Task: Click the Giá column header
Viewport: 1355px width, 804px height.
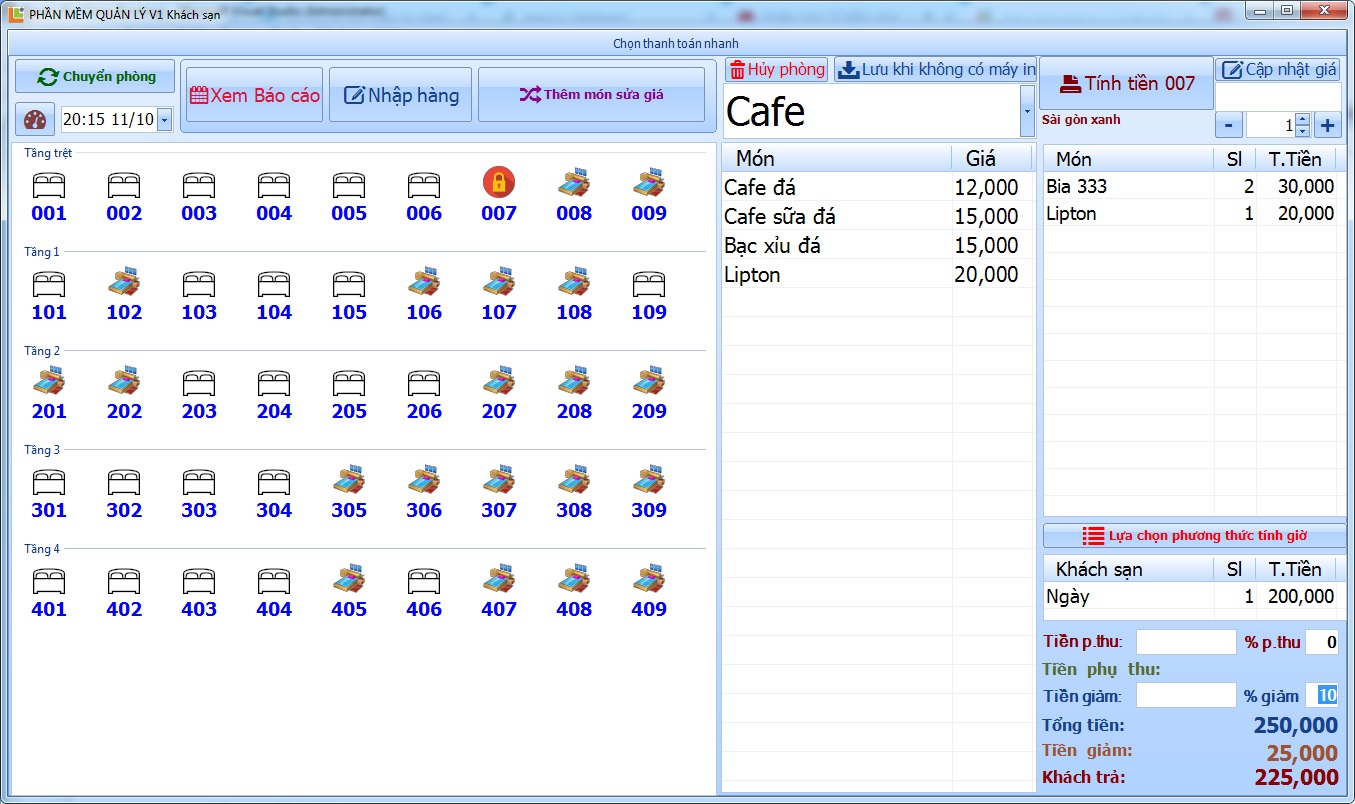Action: pyautogui.click(x=992, y=158)
